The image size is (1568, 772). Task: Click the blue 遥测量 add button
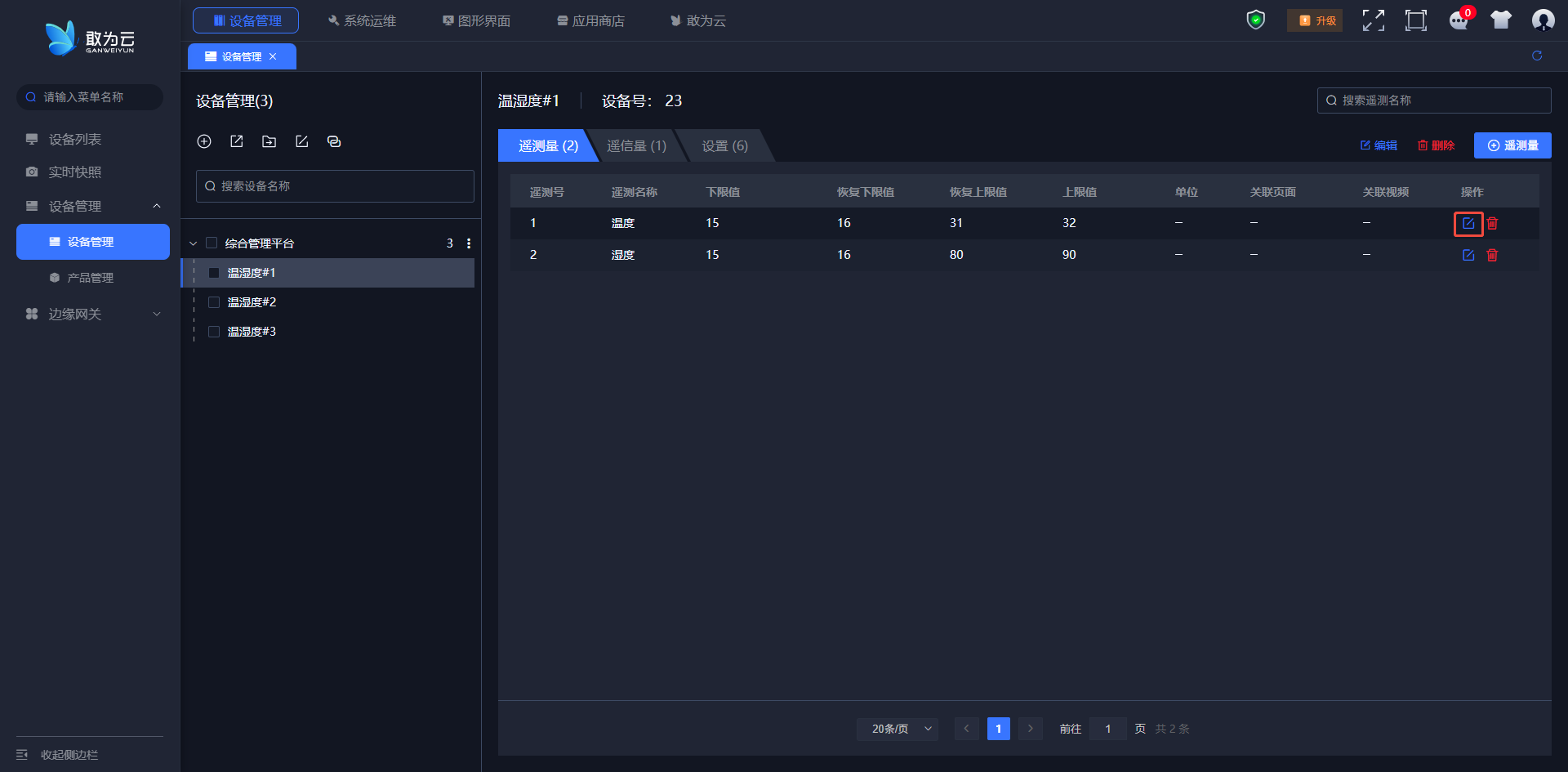1512,145
